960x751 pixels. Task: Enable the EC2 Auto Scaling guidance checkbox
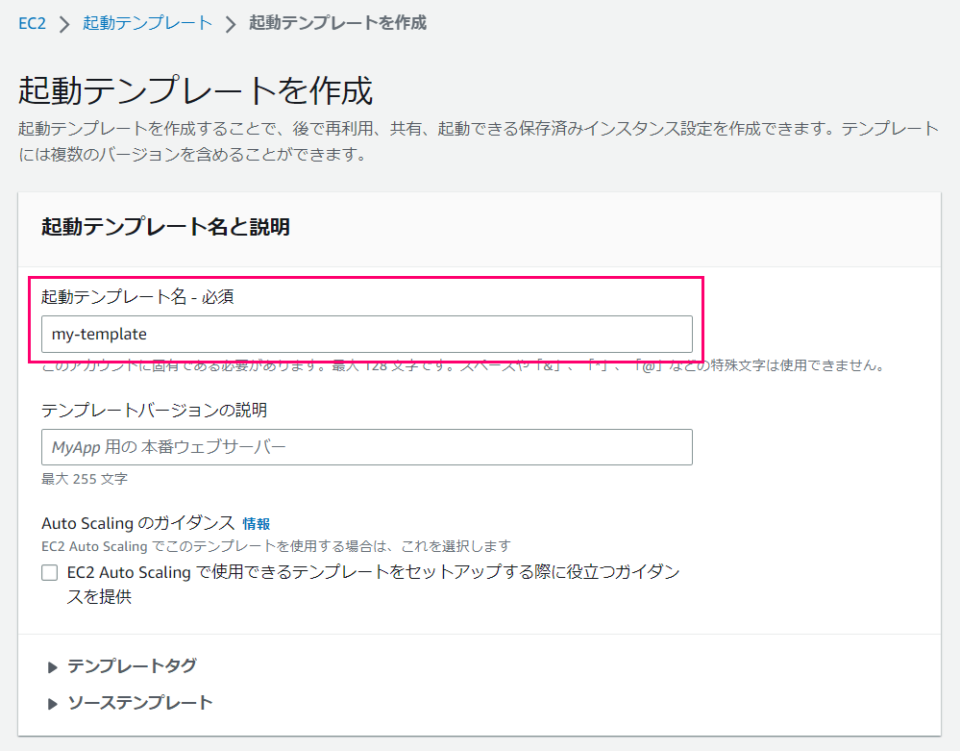point(47,572)
